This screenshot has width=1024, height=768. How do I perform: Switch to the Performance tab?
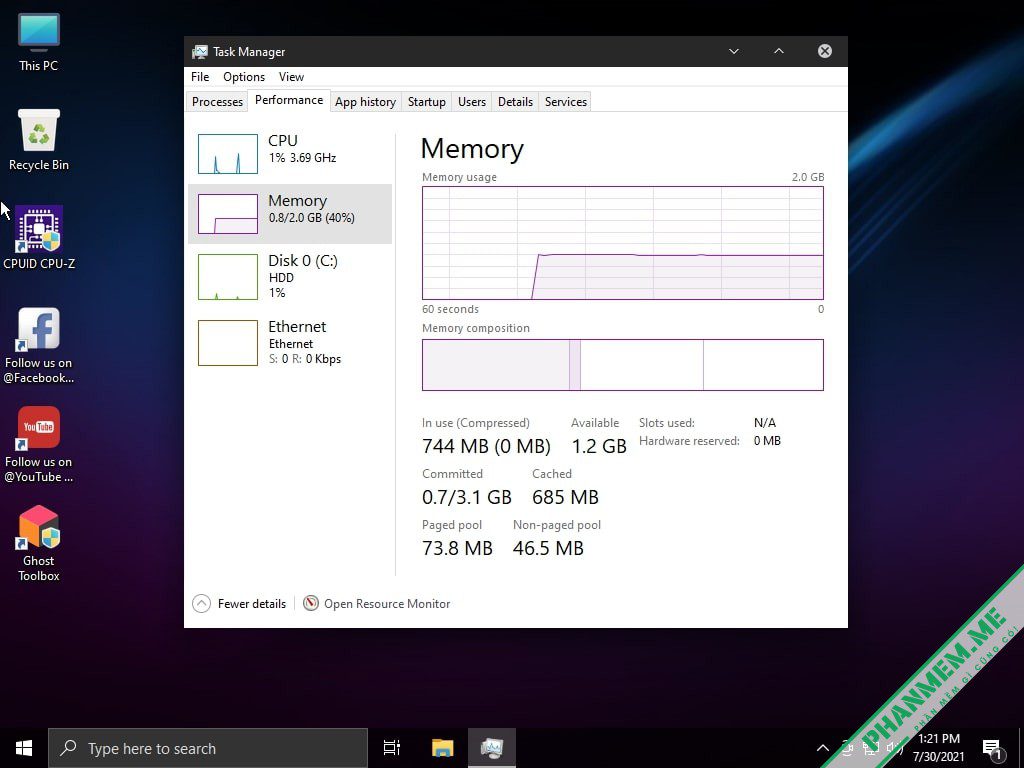[x=289, y=100]
